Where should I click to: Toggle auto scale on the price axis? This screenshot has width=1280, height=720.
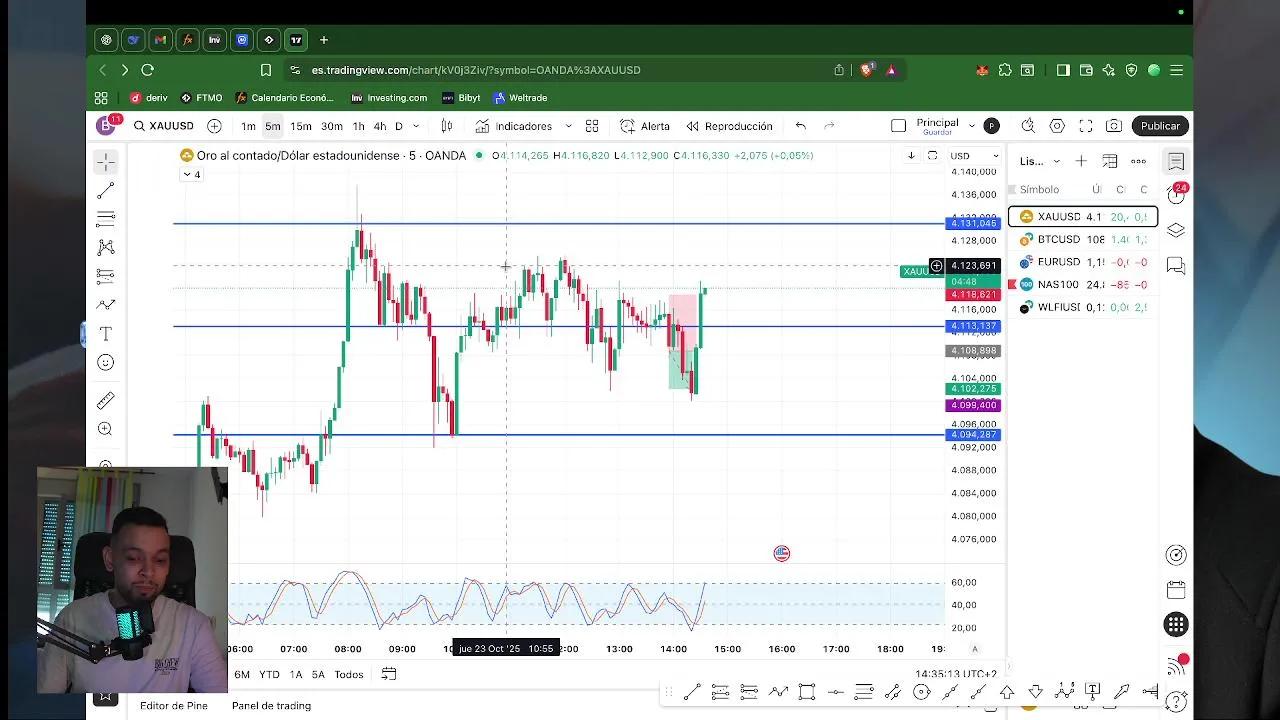[975, 649]
